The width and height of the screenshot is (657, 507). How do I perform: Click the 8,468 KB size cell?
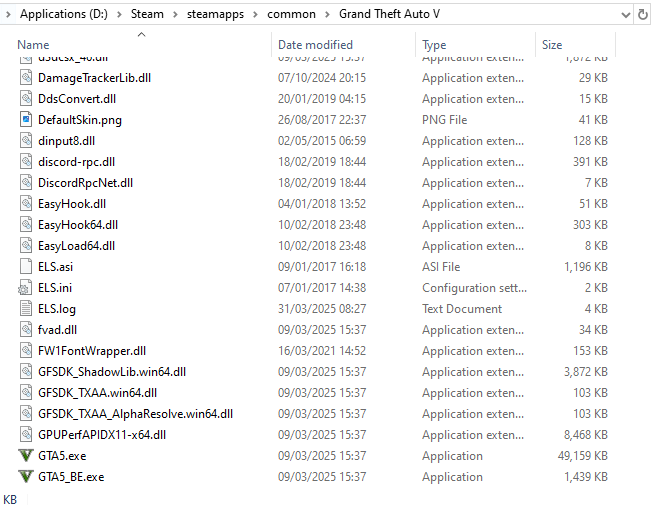click(585, 435)
